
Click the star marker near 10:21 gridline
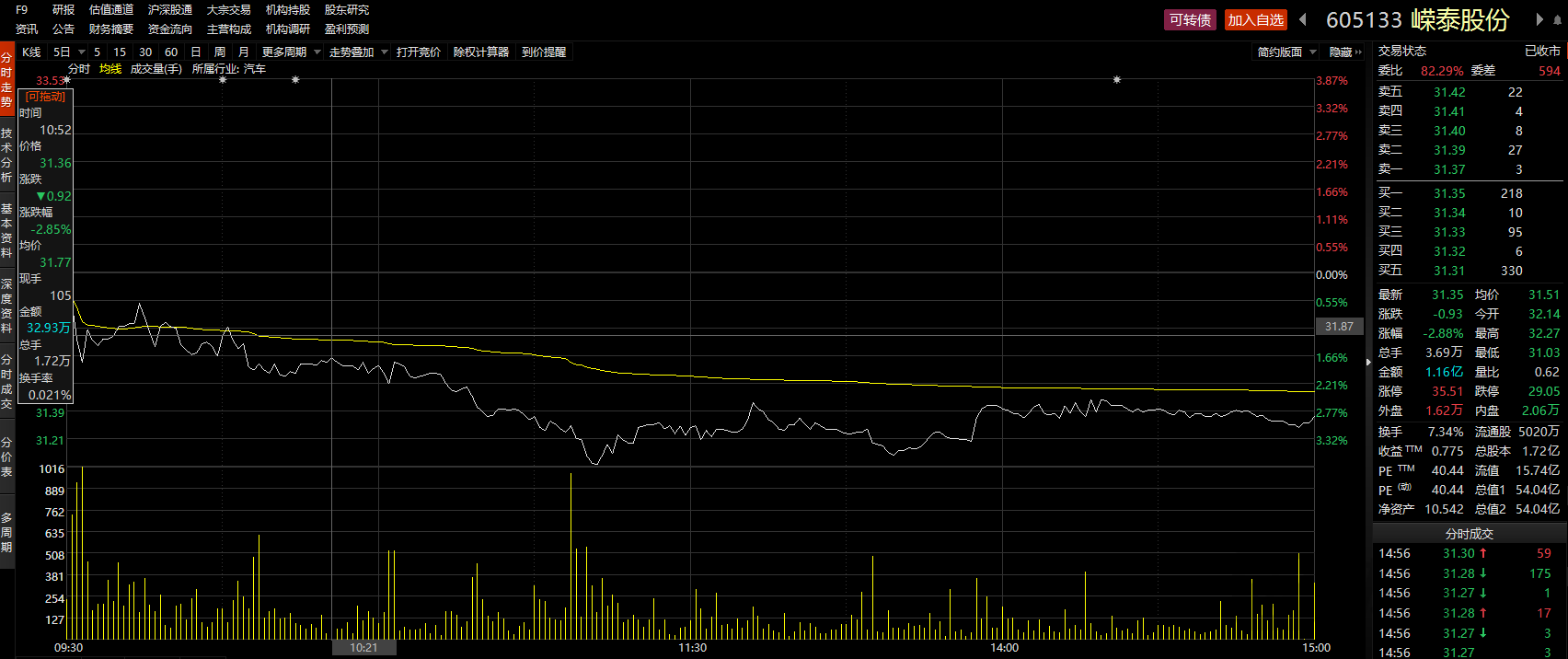(295, 80)
